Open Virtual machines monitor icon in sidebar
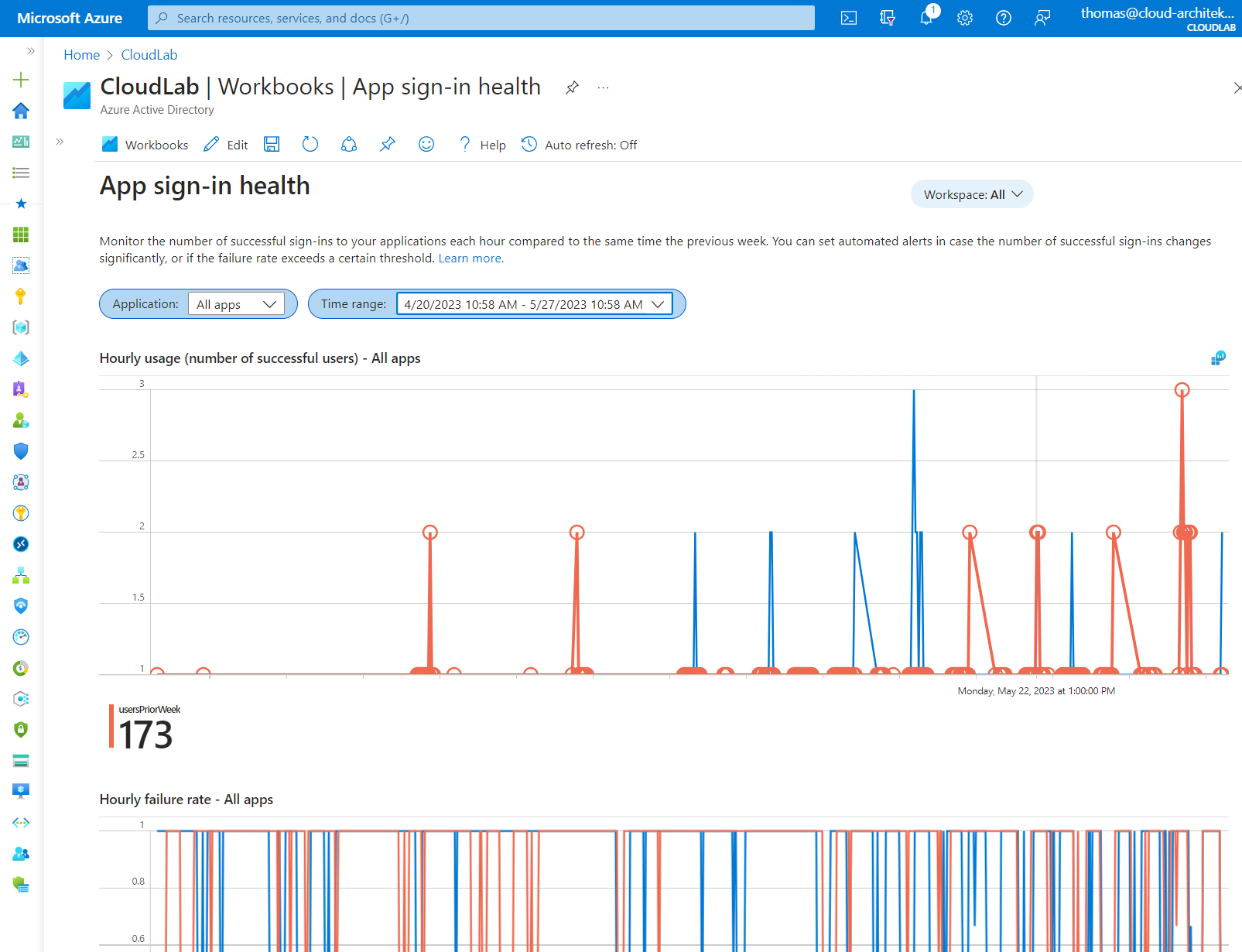The width and height of the screenshot is (1242, 952). point(21,791)
